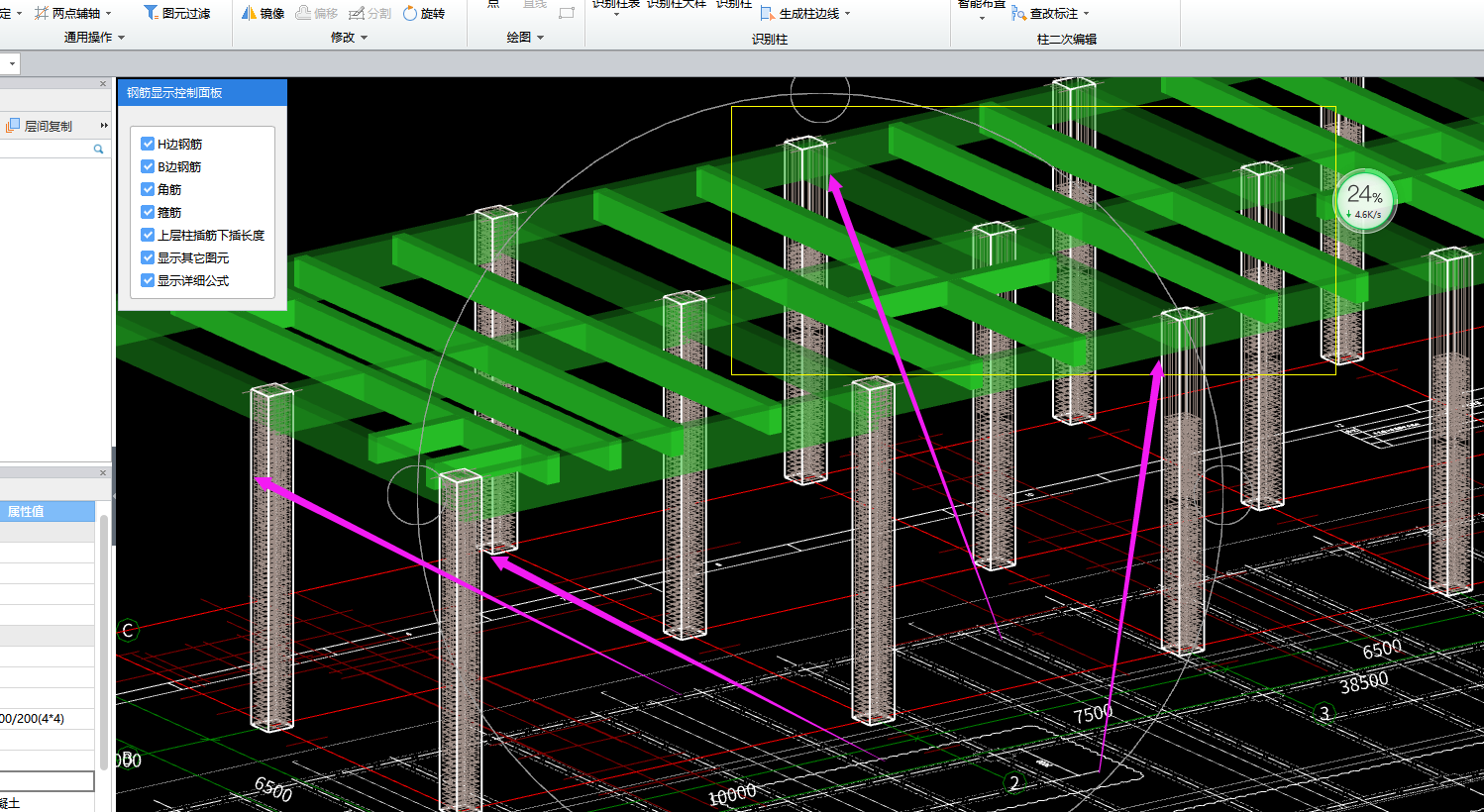Select the 镜像 mirror tool
The width and height of the screenshot is (1484, 812).
click(264, 13)
